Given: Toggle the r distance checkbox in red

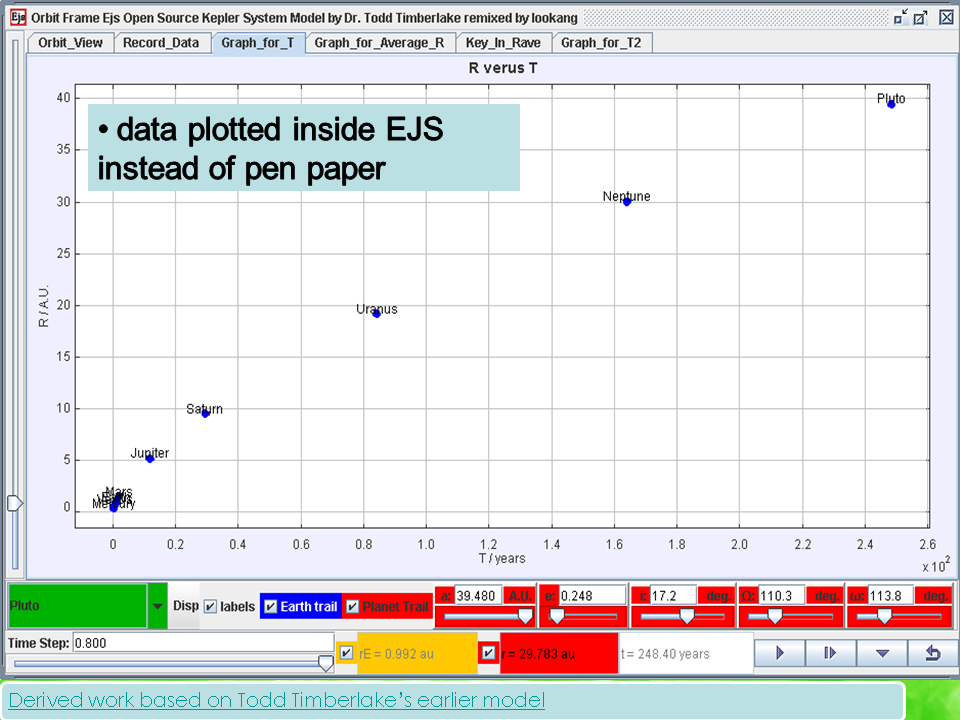Looking at the screenshot, I should [488, 653].
